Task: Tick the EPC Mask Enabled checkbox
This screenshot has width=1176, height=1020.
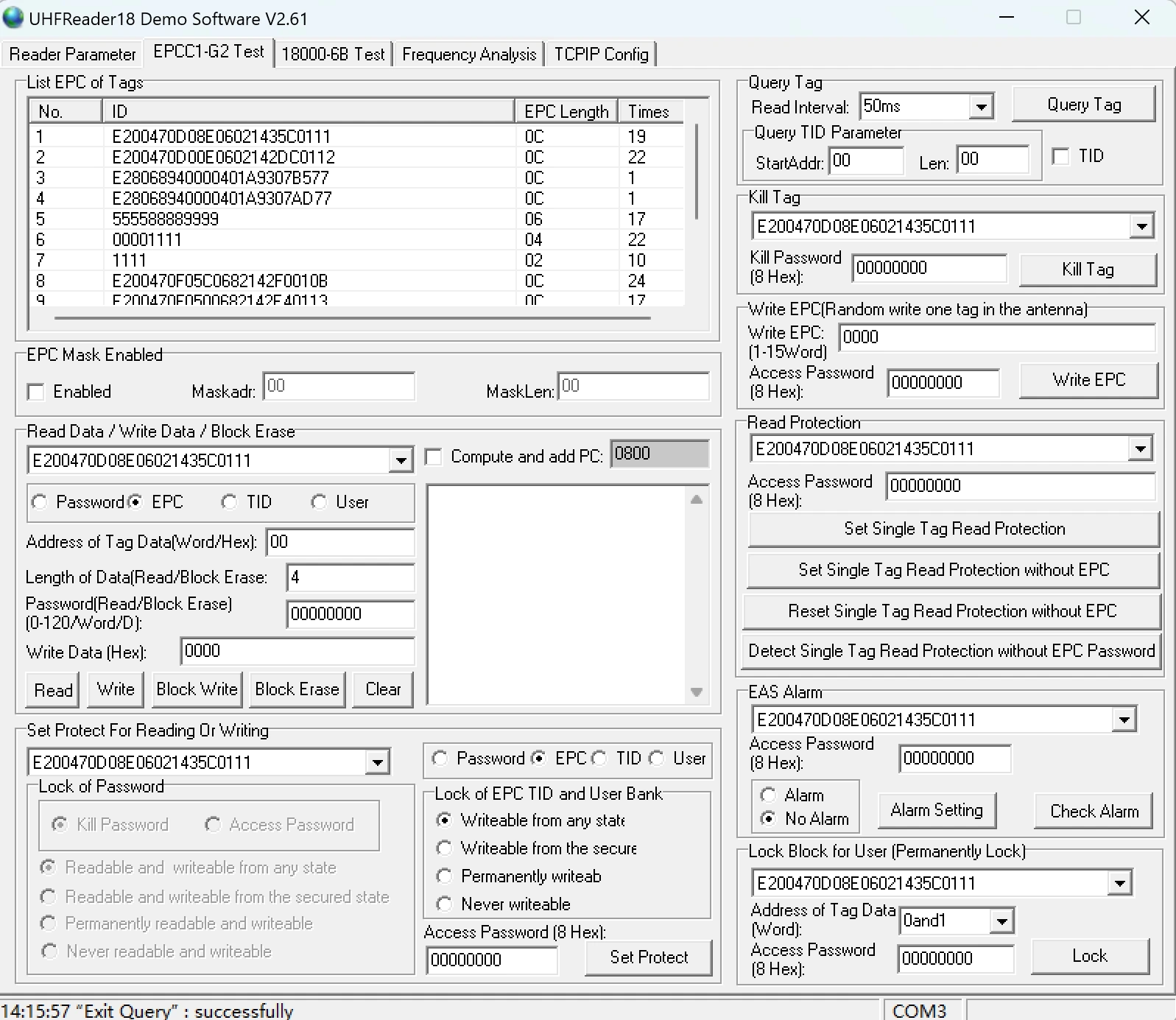Action: [x=36, y=392]
